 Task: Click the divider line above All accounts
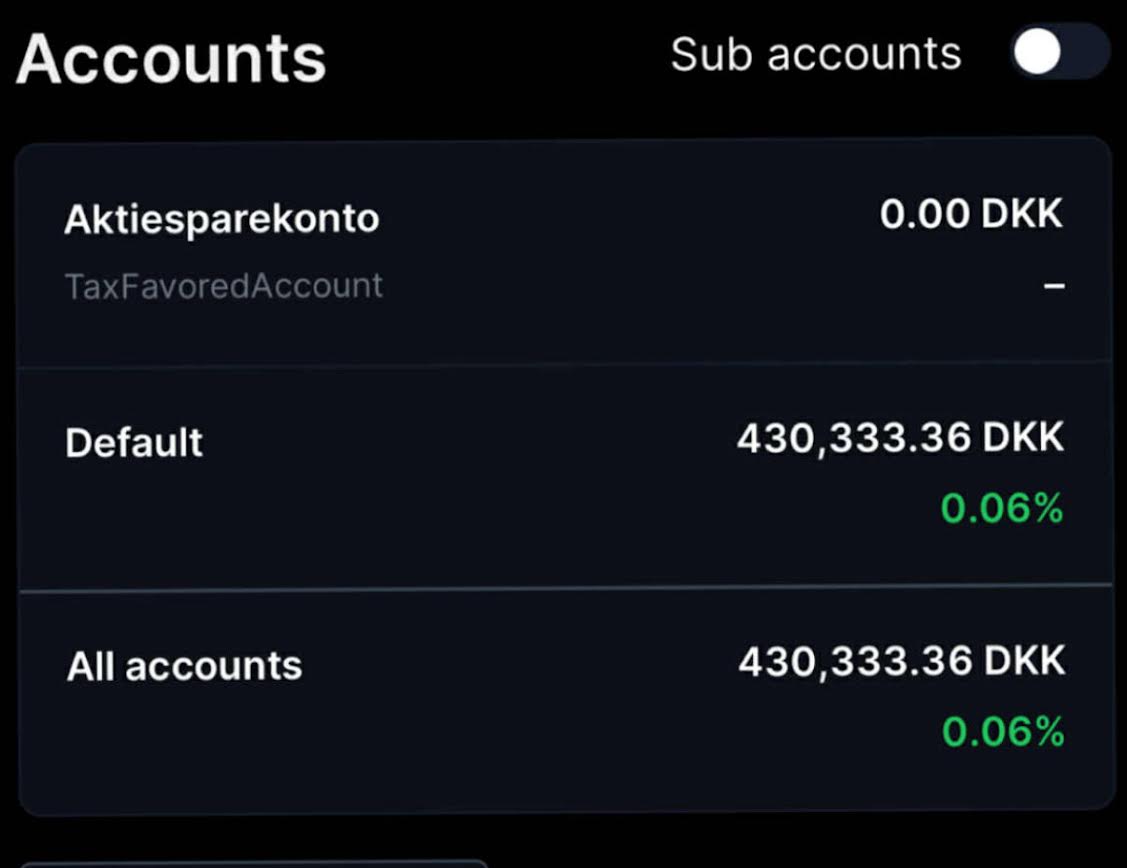(x=565, y=585)
